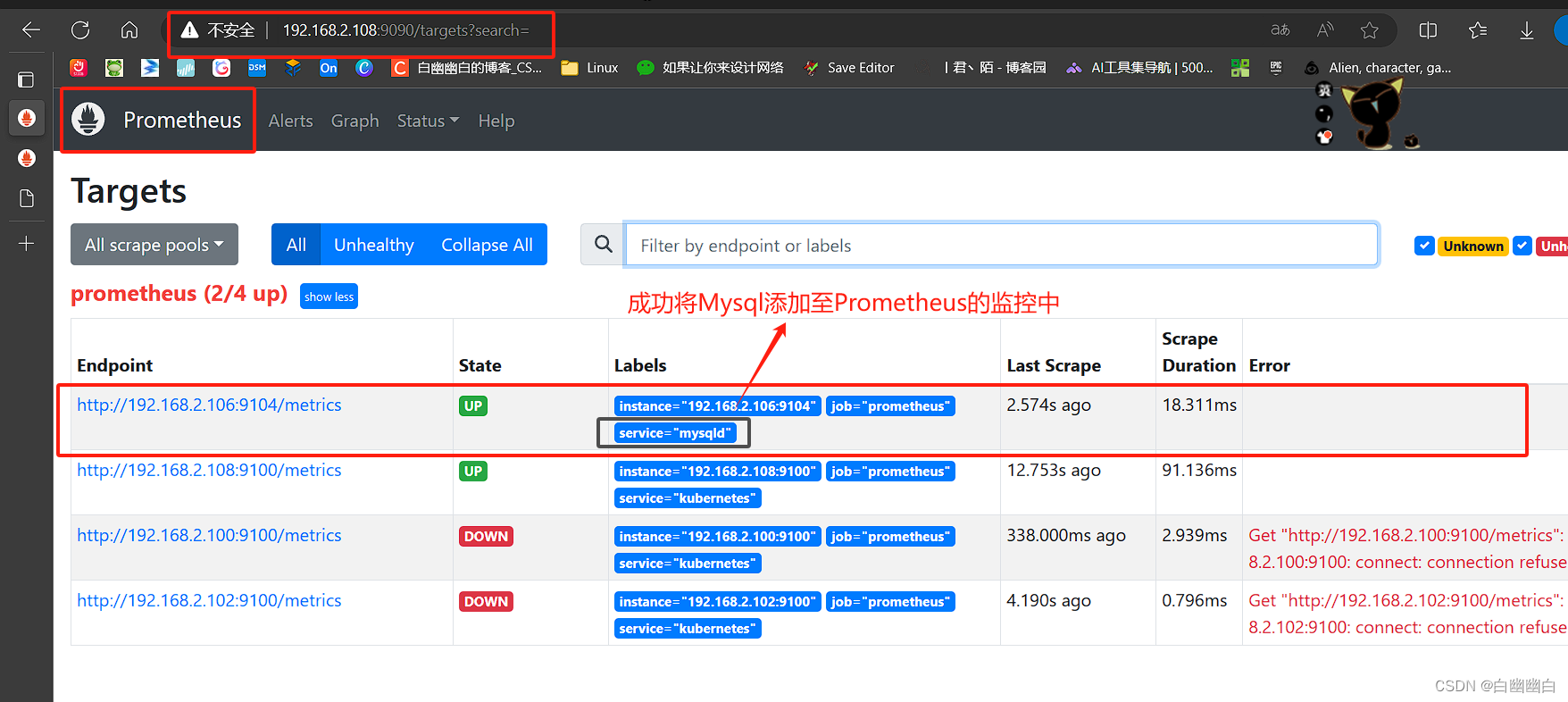The image size is (1568, 702).
Task: Open the 白幽幽白的博客 CSDN bookmark
Action: pyautogui.click(x=467, y=68)
